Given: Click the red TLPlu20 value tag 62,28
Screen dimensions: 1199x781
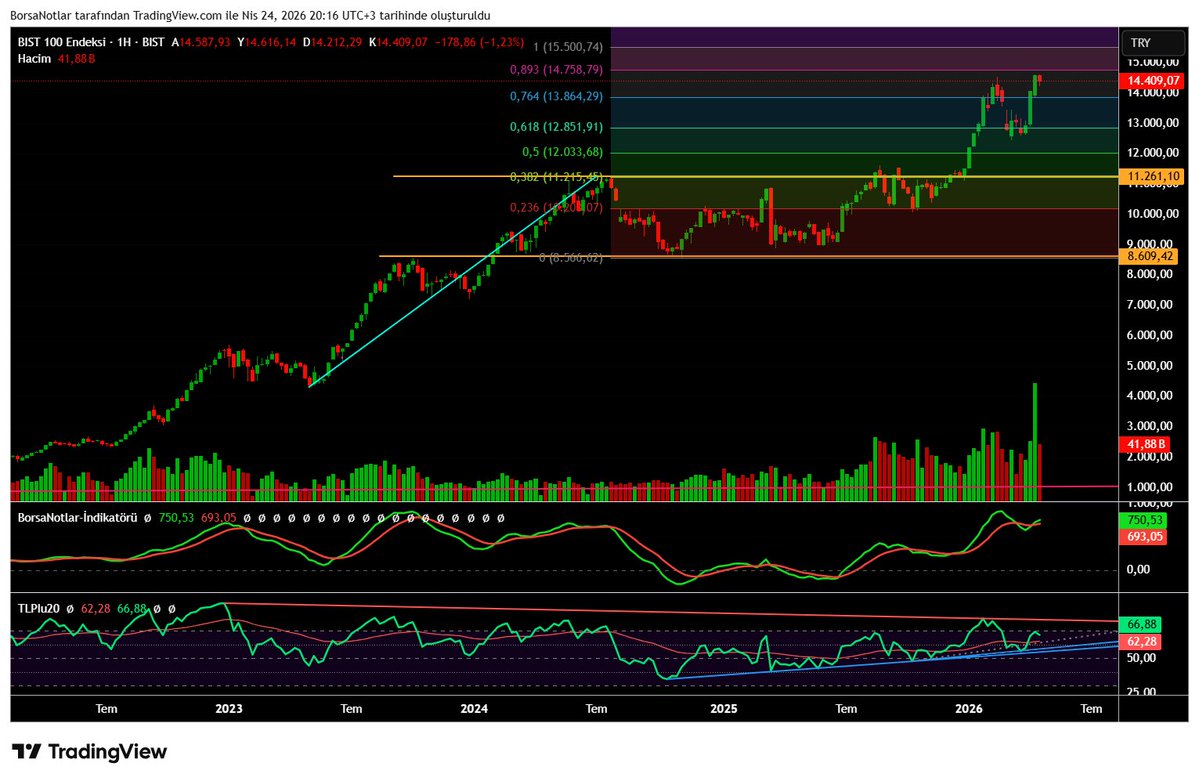Looking at the screenshot, I should coord(1139,641).
